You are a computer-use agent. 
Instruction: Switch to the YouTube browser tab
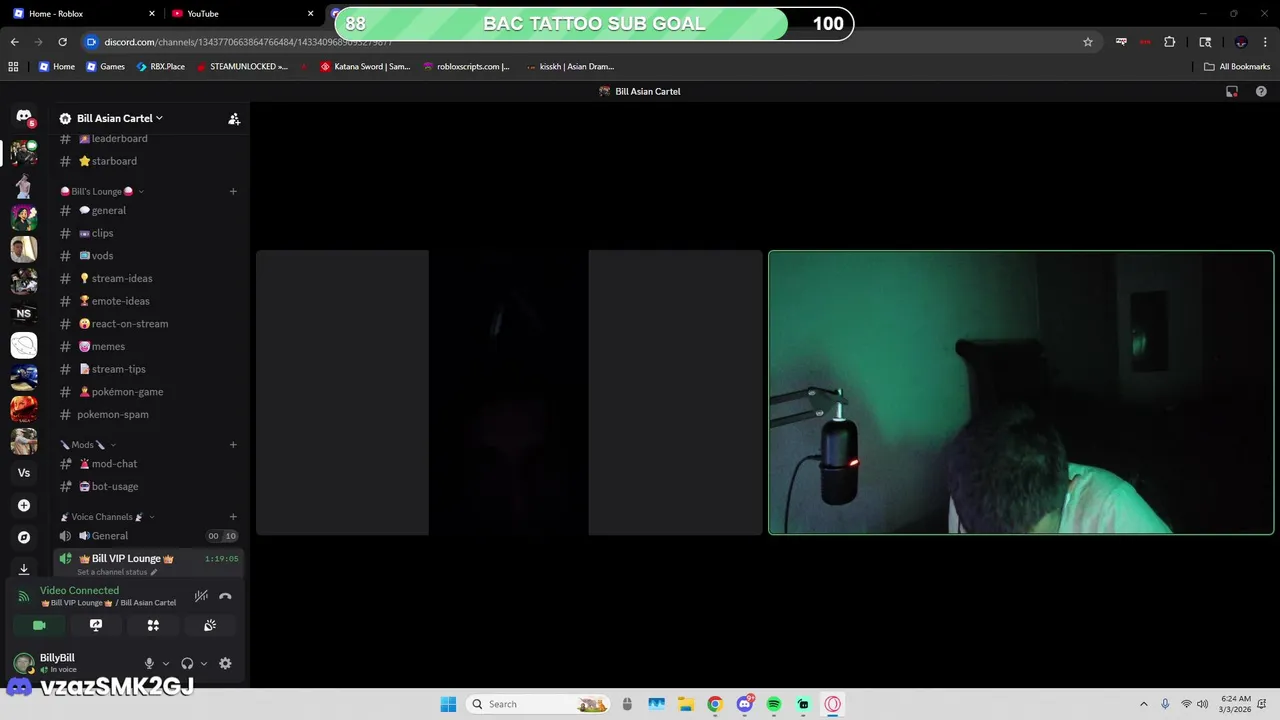(x=240, y=14)
